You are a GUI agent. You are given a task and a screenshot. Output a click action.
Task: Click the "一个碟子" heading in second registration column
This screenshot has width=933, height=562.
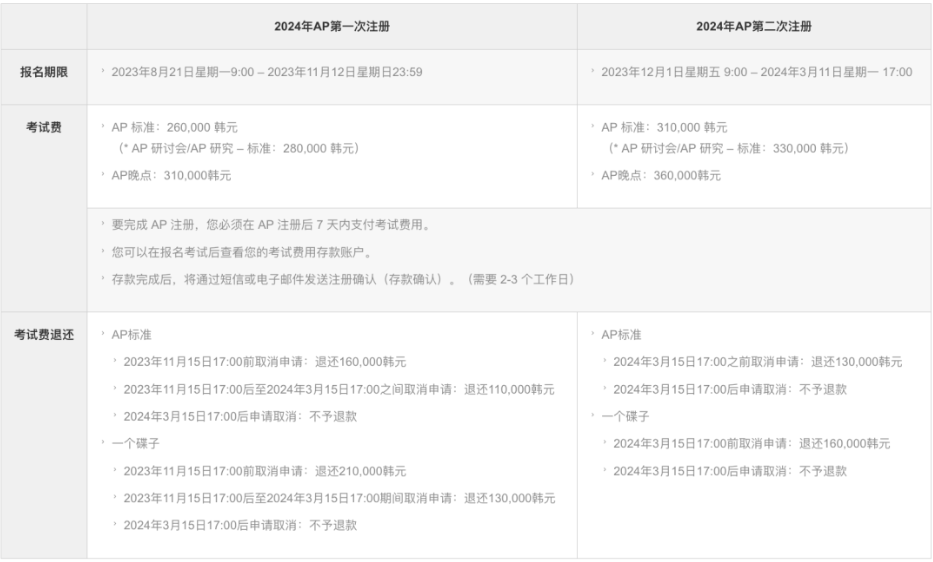[x=625, y=416]
